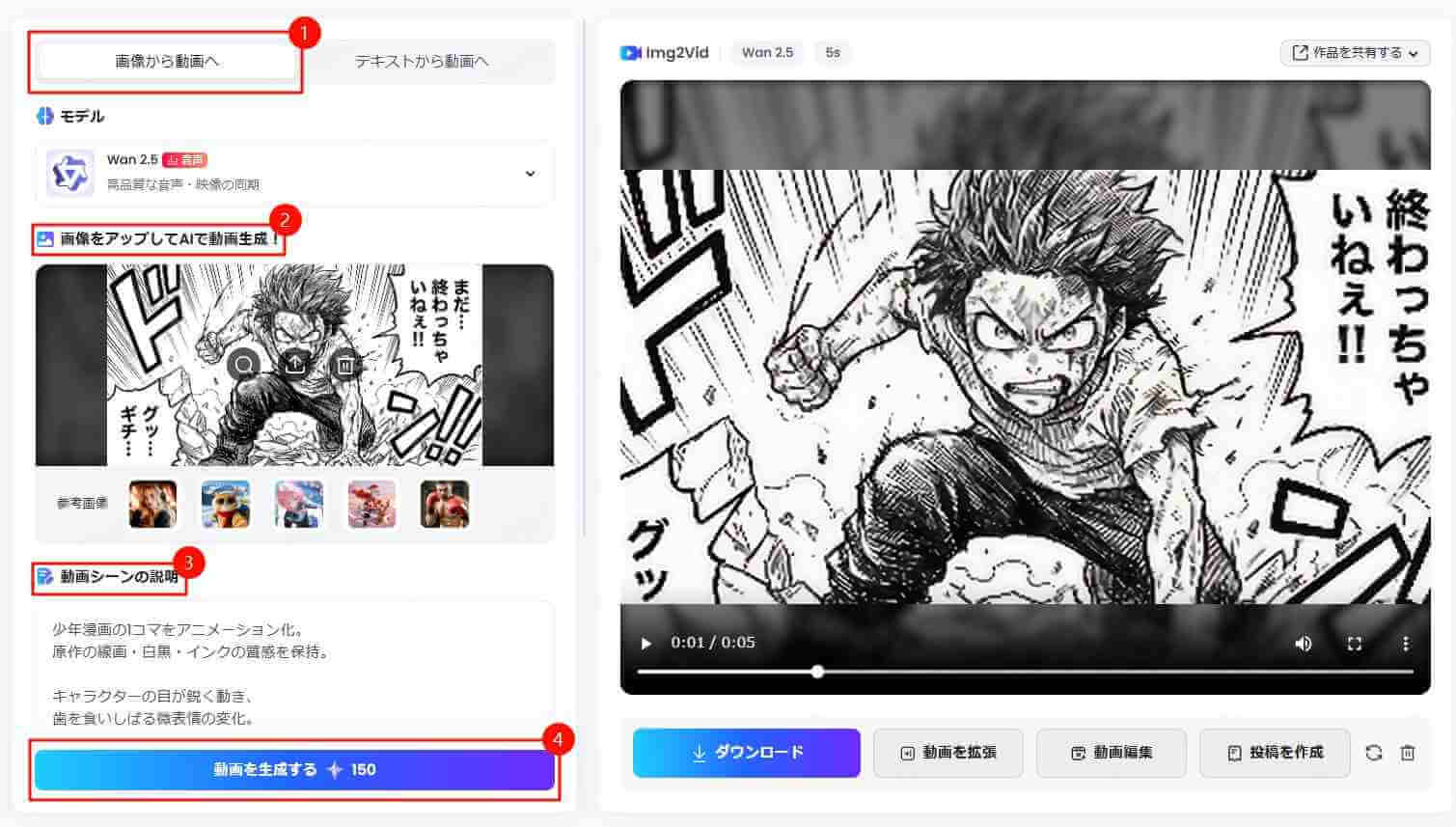Mute the video audio
The width and height of the screenshot is (1456, 827).
(1304, 643)
